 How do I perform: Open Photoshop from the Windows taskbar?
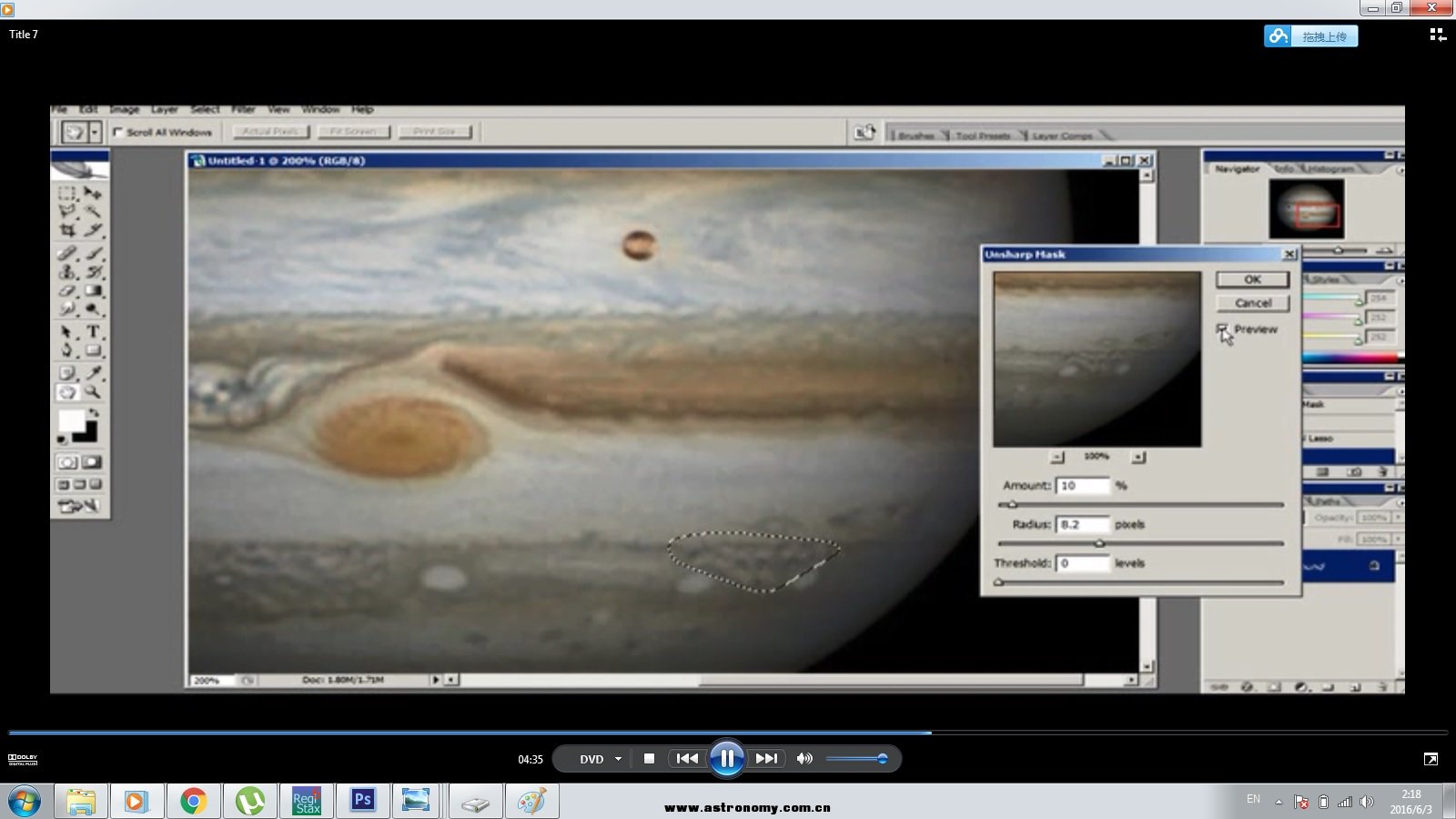[x=363, y=801]
